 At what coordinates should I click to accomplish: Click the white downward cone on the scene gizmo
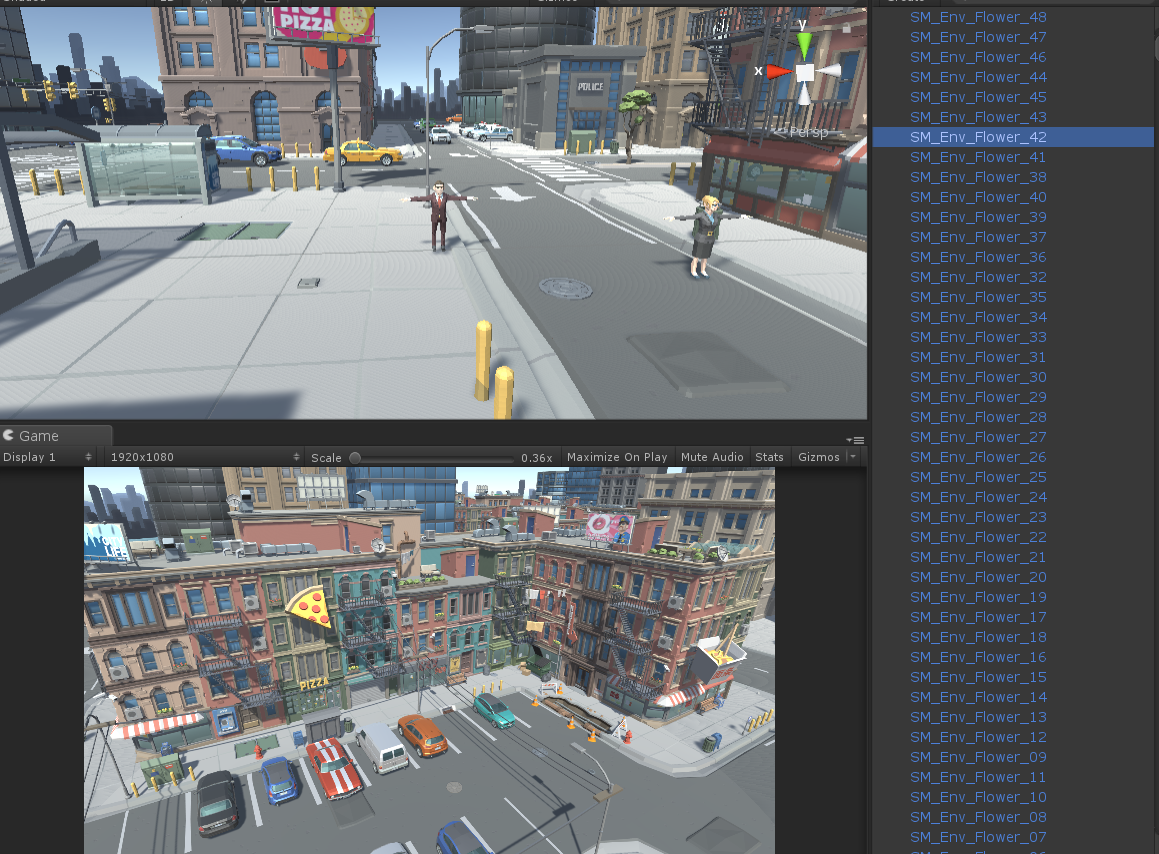coord(804,94)
